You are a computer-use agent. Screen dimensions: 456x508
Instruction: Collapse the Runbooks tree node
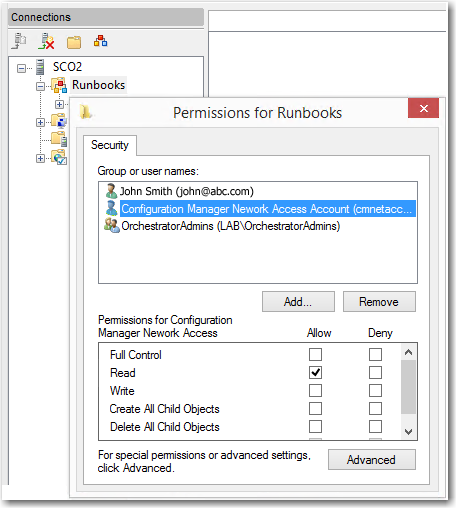pyautogui.click(x=40, y=87)
